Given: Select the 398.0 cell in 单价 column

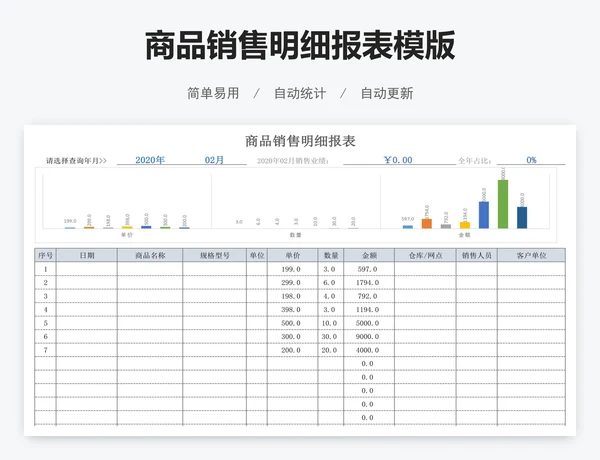Looking at the screenshot, I should point(292,310).
